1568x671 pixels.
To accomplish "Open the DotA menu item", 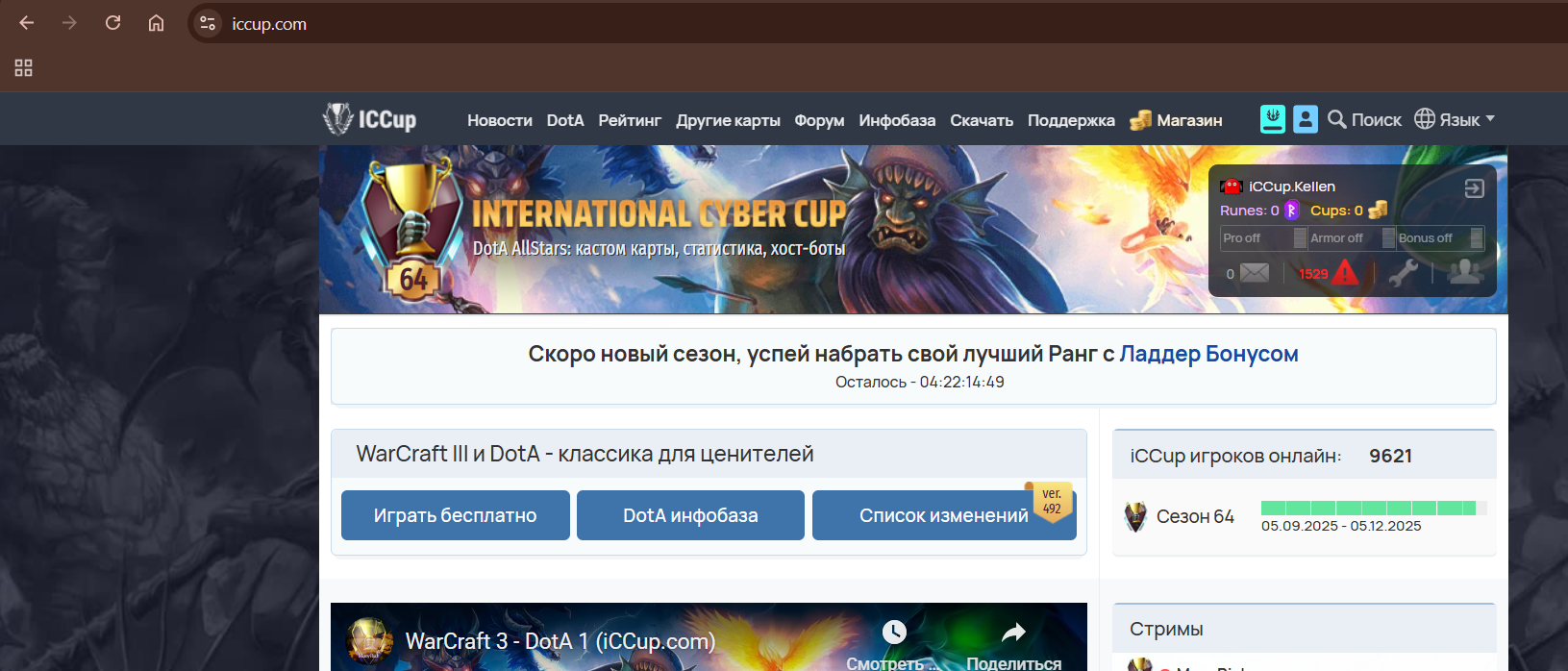I will 565,120.
